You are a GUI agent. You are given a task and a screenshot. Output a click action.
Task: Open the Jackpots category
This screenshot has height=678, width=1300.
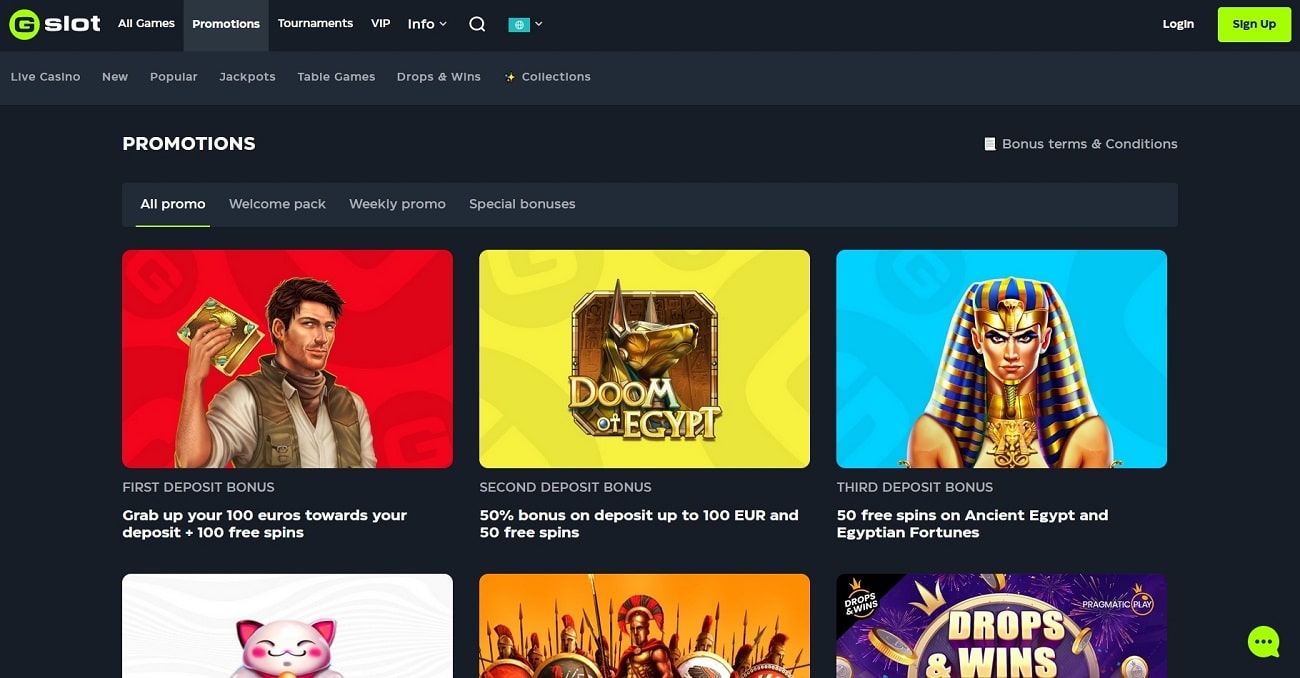tap(247, 77)
